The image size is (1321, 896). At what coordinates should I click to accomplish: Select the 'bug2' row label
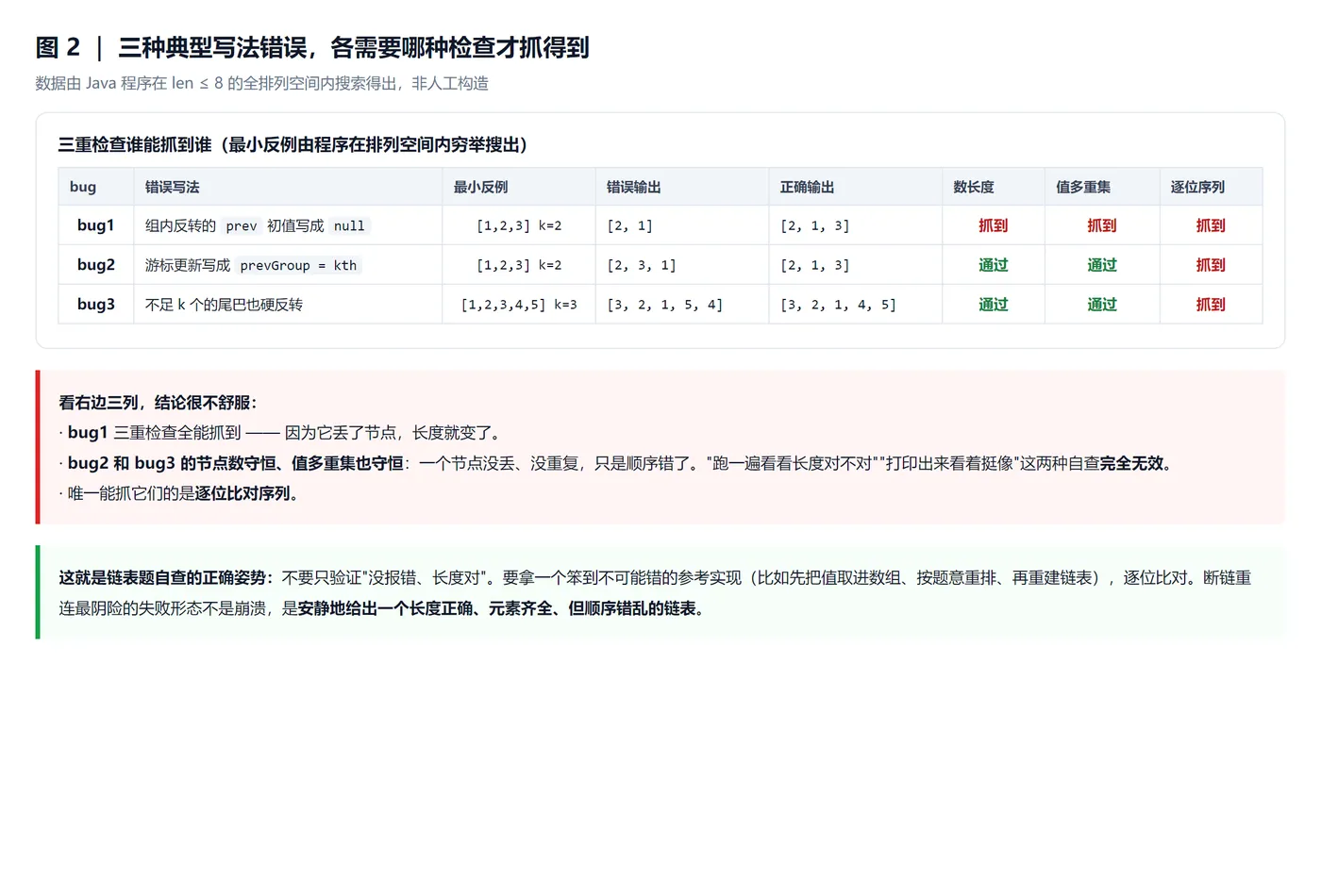pos(96,265)
